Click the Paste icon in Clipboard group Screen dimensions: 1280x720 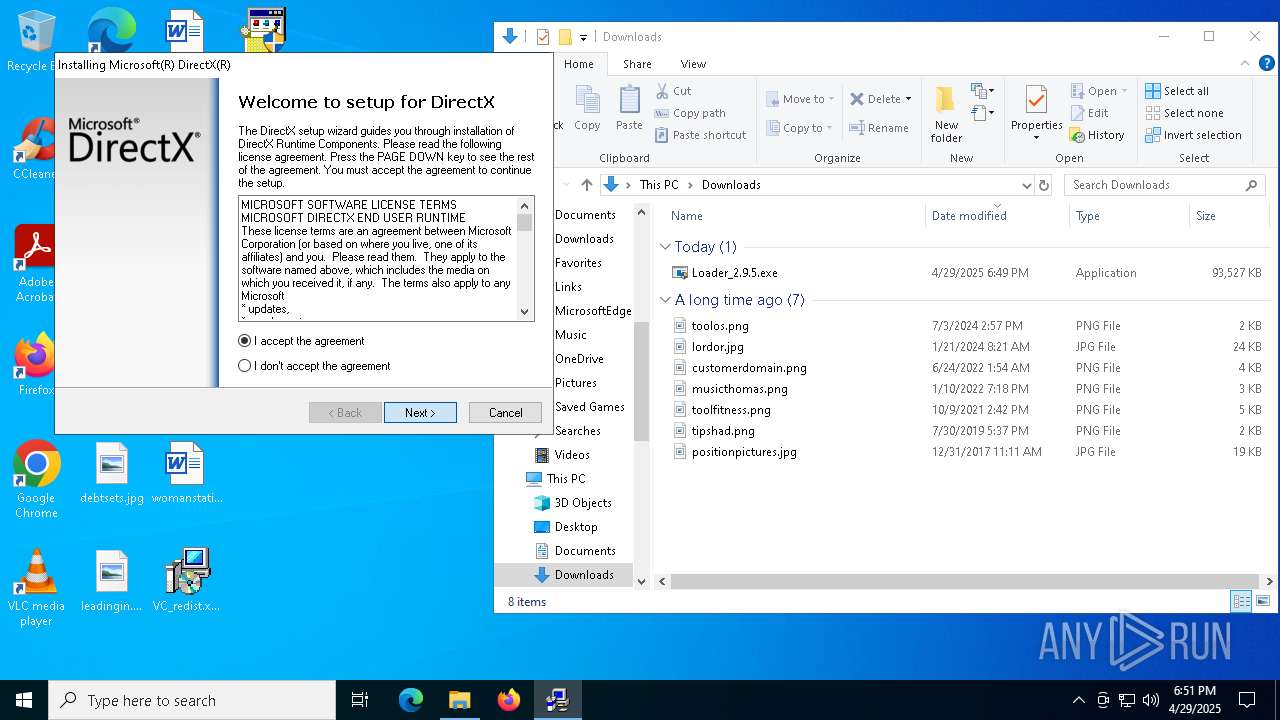[x=629, y=108]
